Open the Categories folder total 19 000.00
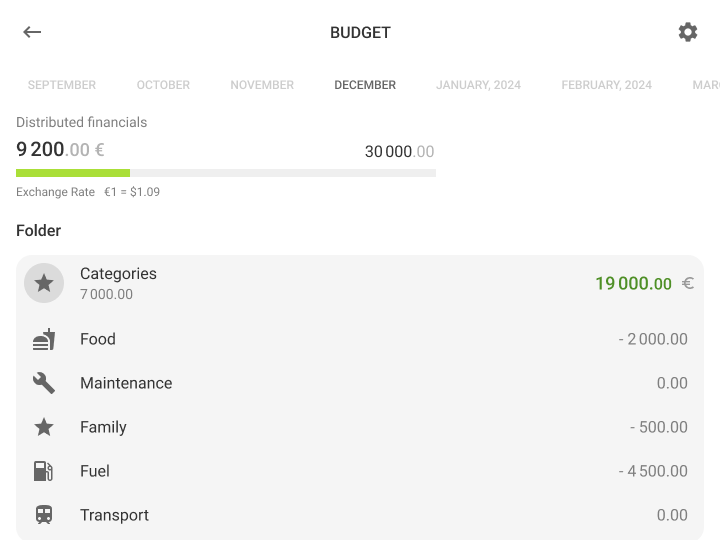 [x=633, y=284]
